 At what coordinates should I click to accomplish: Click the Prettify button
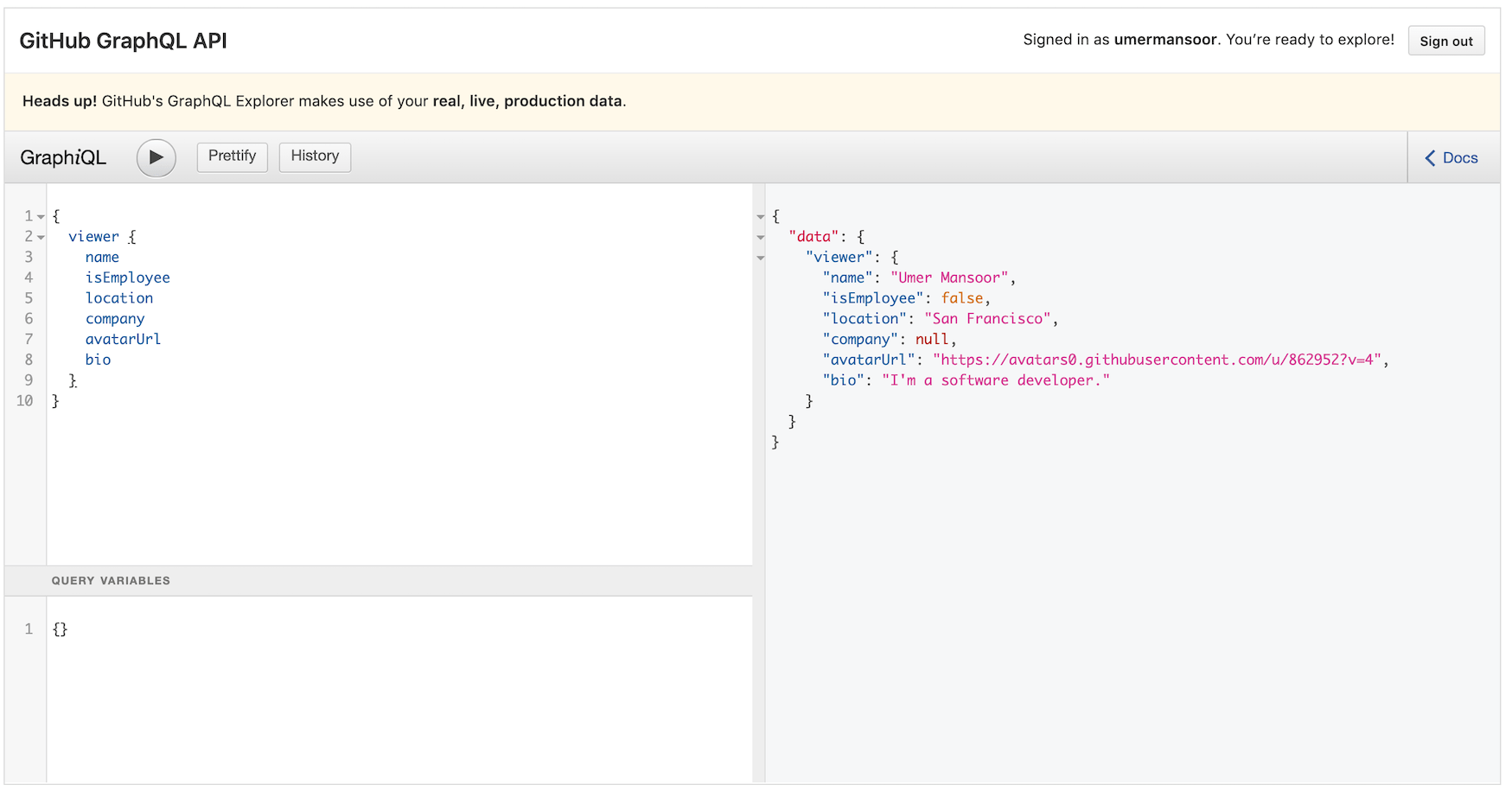click(232, 156)
